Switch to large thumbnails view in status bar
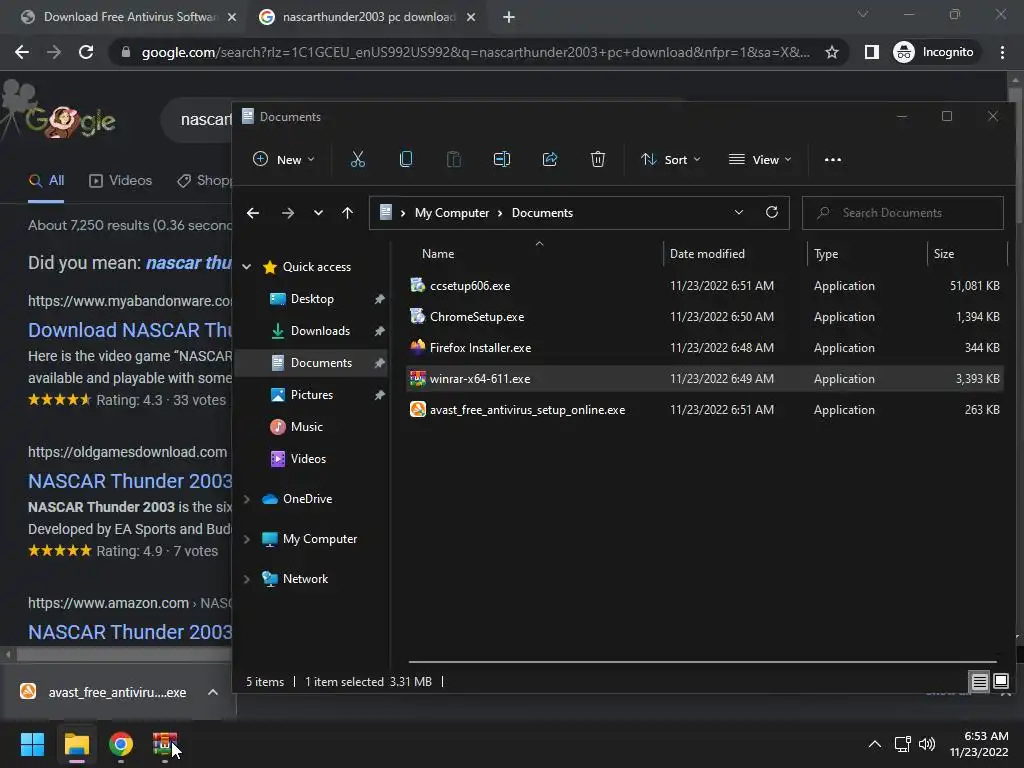The image size is (1024, 768). click(x=1000, y=682)
